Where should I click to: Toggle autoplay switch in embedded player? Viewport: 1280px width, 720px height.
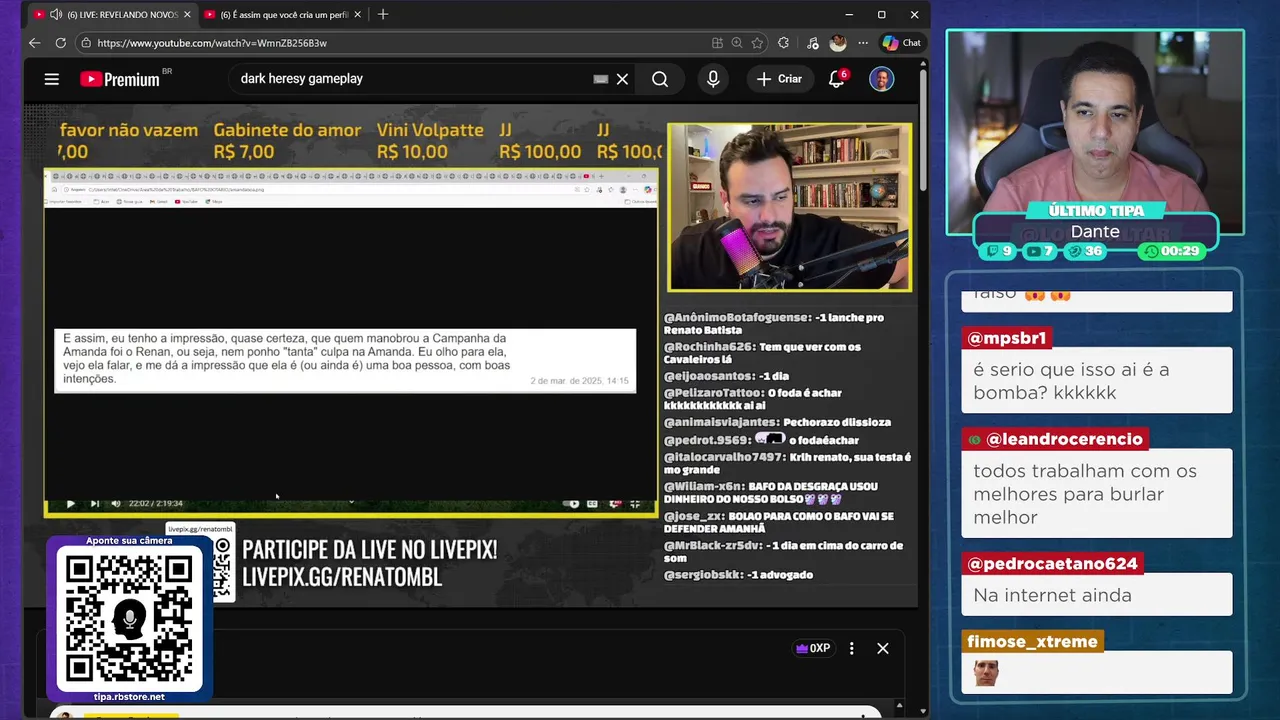tap(572, 504)
